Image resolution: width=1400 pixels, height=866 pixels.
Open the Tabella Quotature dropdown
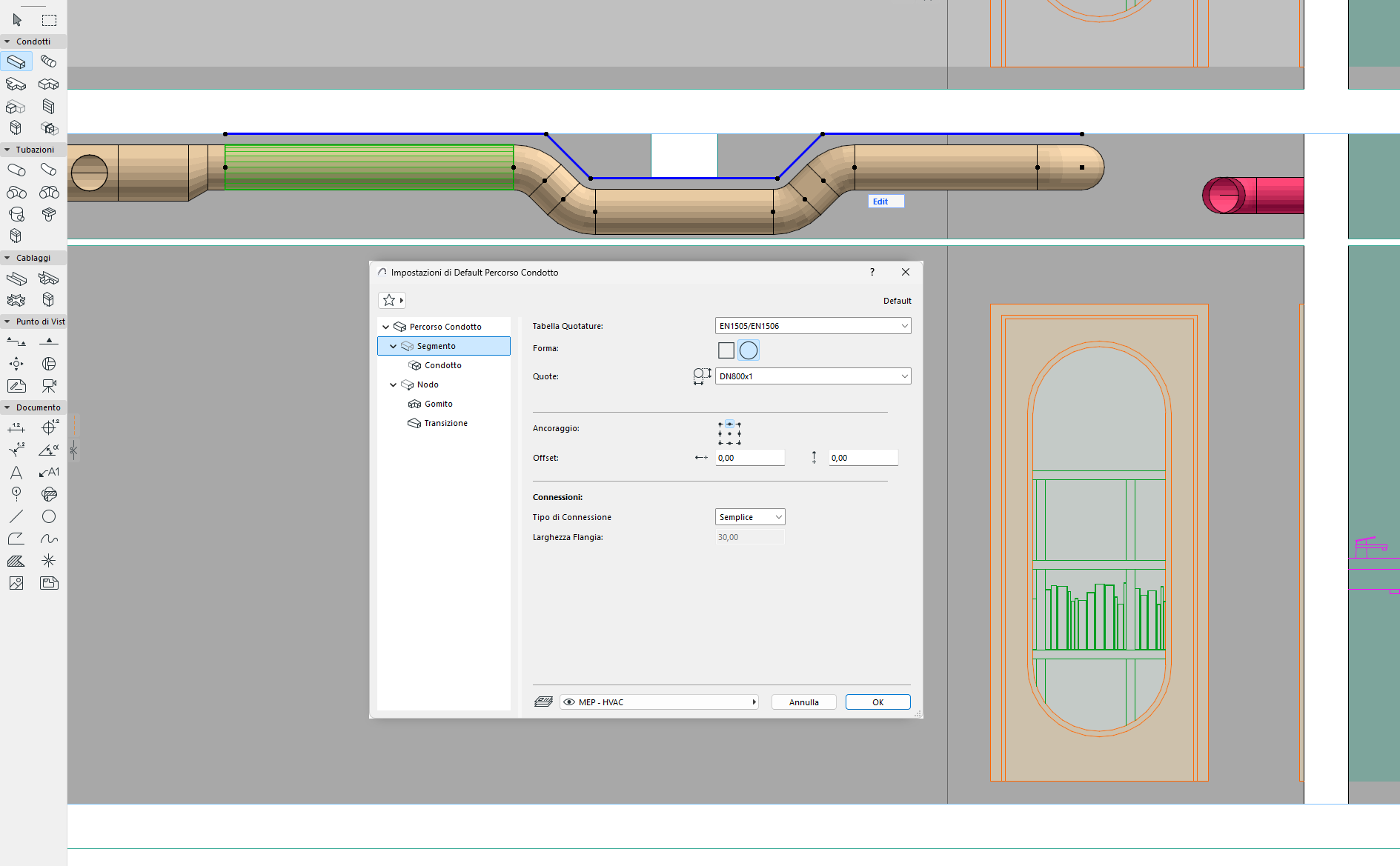click(813, 326)
